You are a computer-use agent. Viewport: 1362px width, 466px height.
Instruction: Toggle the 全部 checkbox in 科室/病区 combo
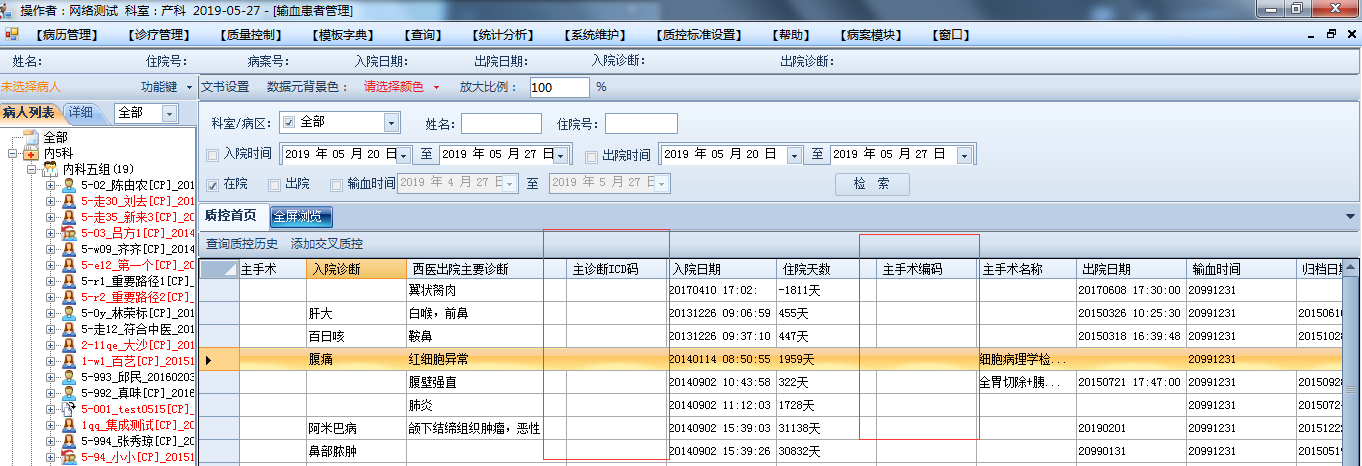pyautogui.click(x=289, y=122)
